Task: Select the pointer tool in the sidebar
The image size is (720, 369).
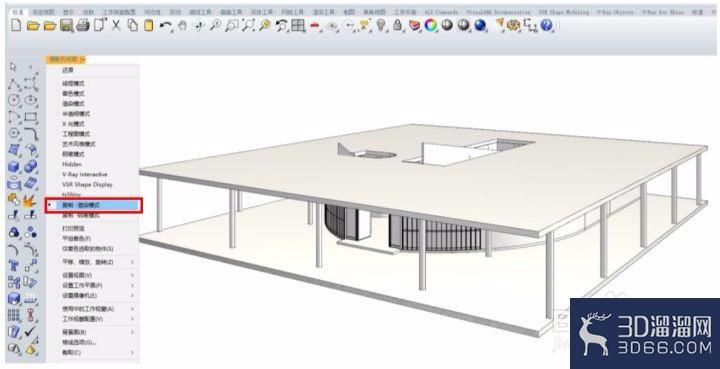Action: pyautogui.click(x=13, y=67)
